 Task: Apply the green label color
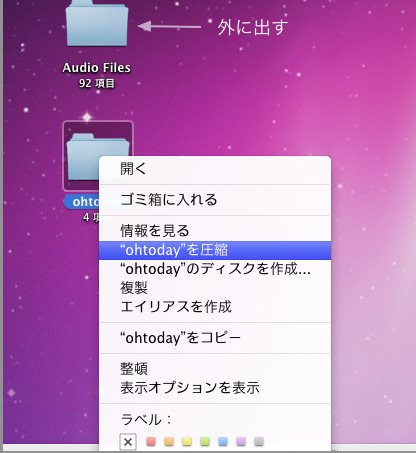click(x=205, y=442)
